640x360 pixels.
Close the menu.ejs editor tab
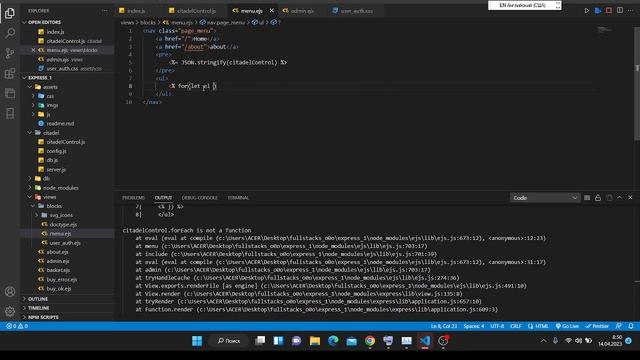tap(271, 11)
